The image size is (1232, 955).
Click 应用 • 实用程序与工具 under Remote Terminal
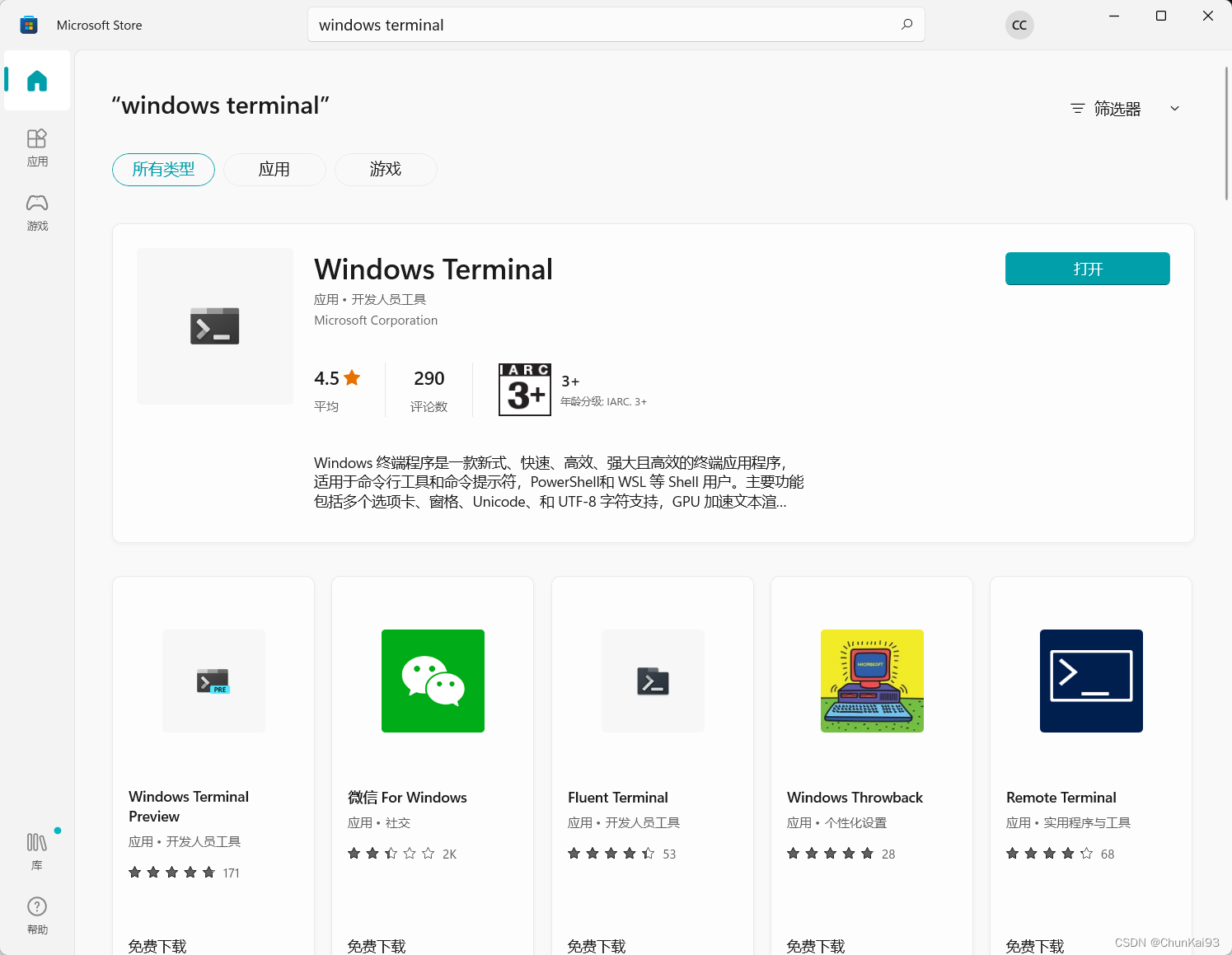point(1068,823)
